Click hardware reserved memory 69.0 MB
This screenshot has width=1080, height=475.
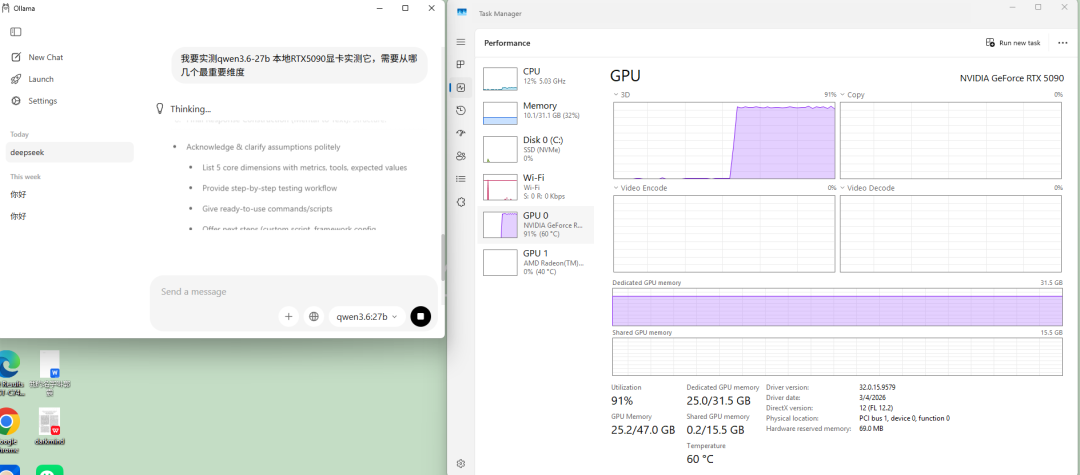pyautogui.click(x=871, y=428)
